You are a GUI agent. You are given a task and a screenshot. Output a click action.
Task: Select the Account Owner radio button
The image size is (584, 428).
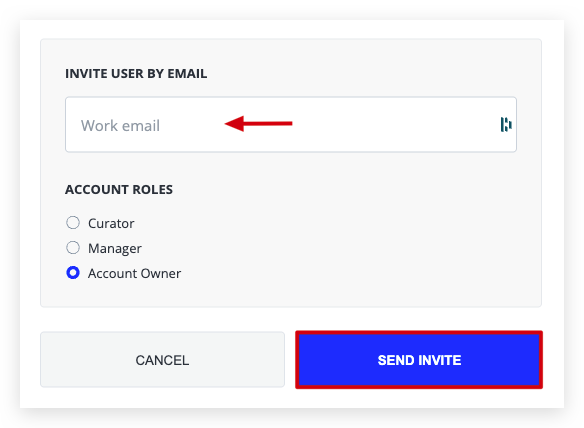73,273
